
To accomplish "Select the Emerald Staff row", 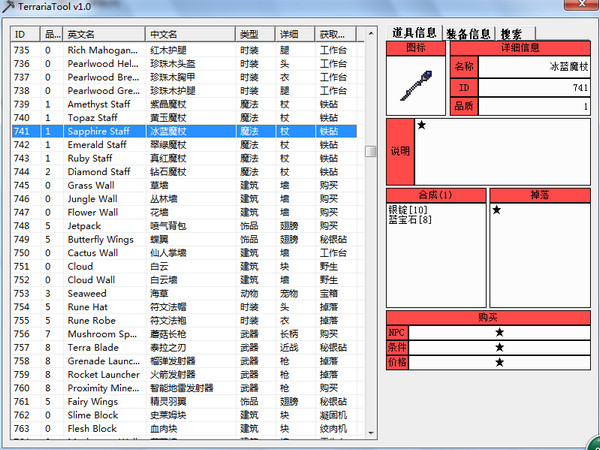I will [184, 145].
